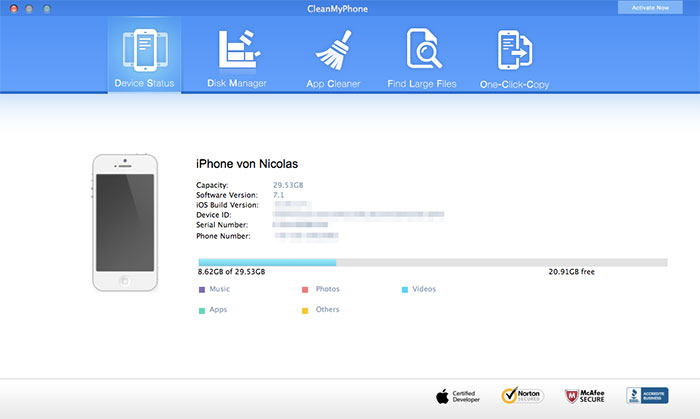Screen dimensions: 700x419
Task: Switch to the Device Status tab label
Action: [x=144, y=83]
